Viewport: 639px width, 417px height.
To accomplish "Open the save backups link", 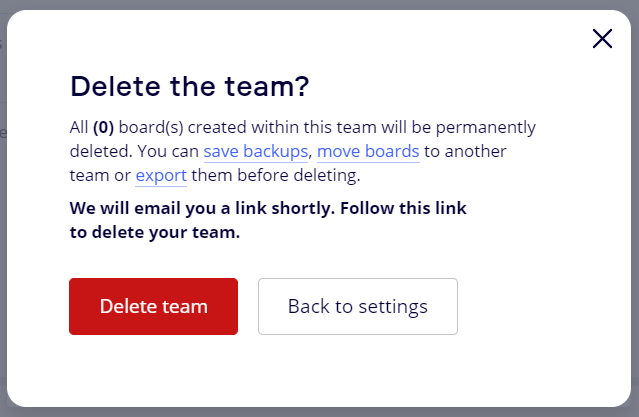I will pos(256,152).
